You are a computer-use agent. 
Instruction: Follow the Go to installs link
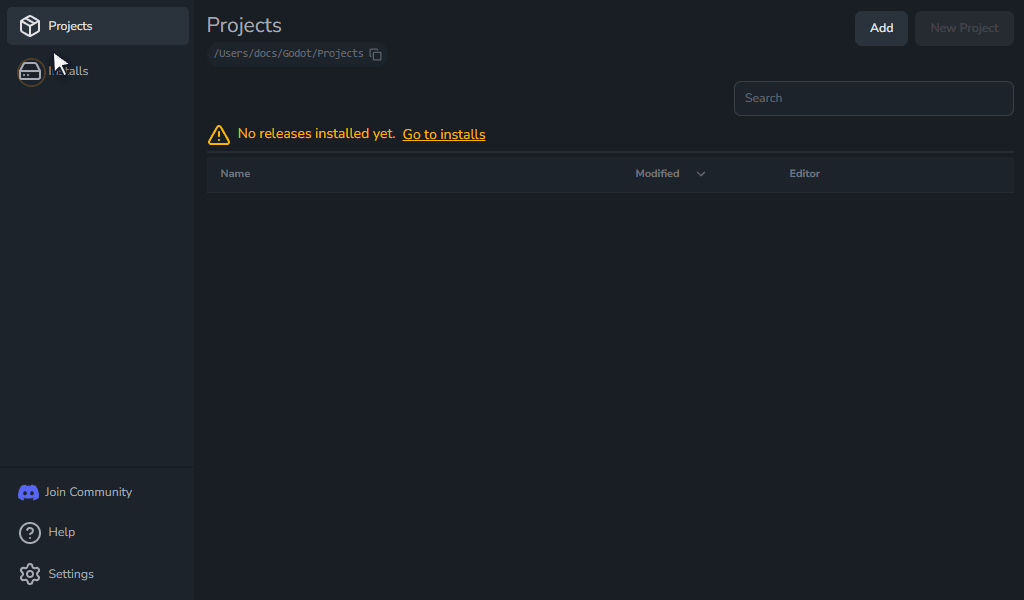pyautogui.click(x=443, y=134)
